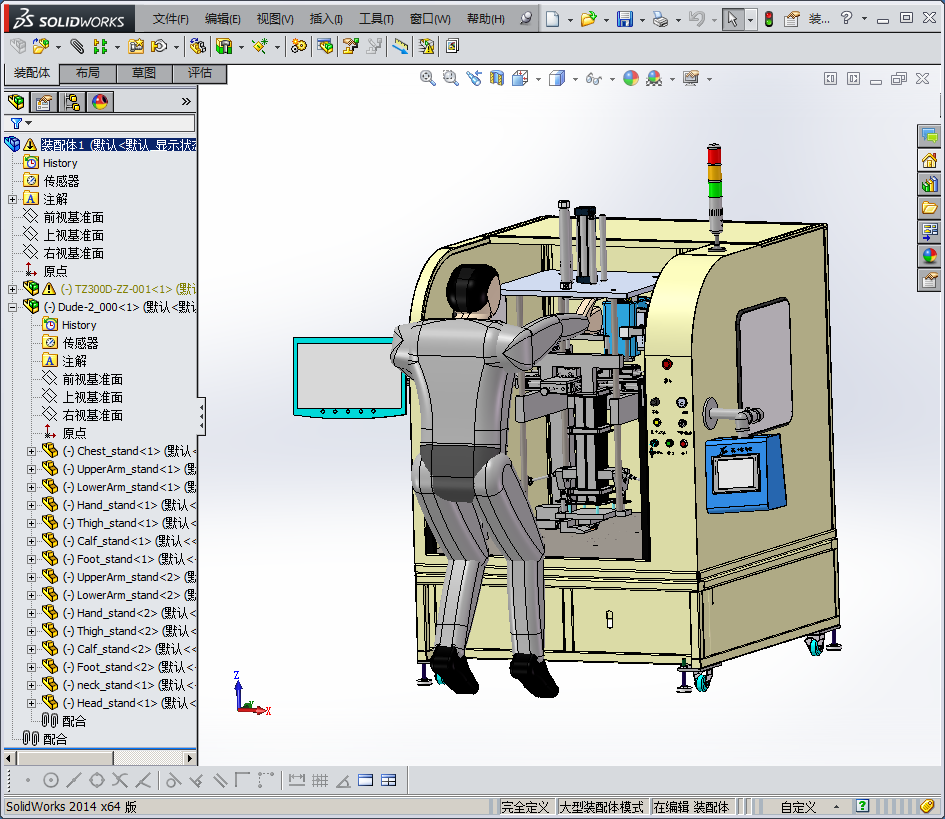The height and width of the screenshot is (819, 945).
Task: Switch to the 评估 tab
Action: tap(200, 73)
